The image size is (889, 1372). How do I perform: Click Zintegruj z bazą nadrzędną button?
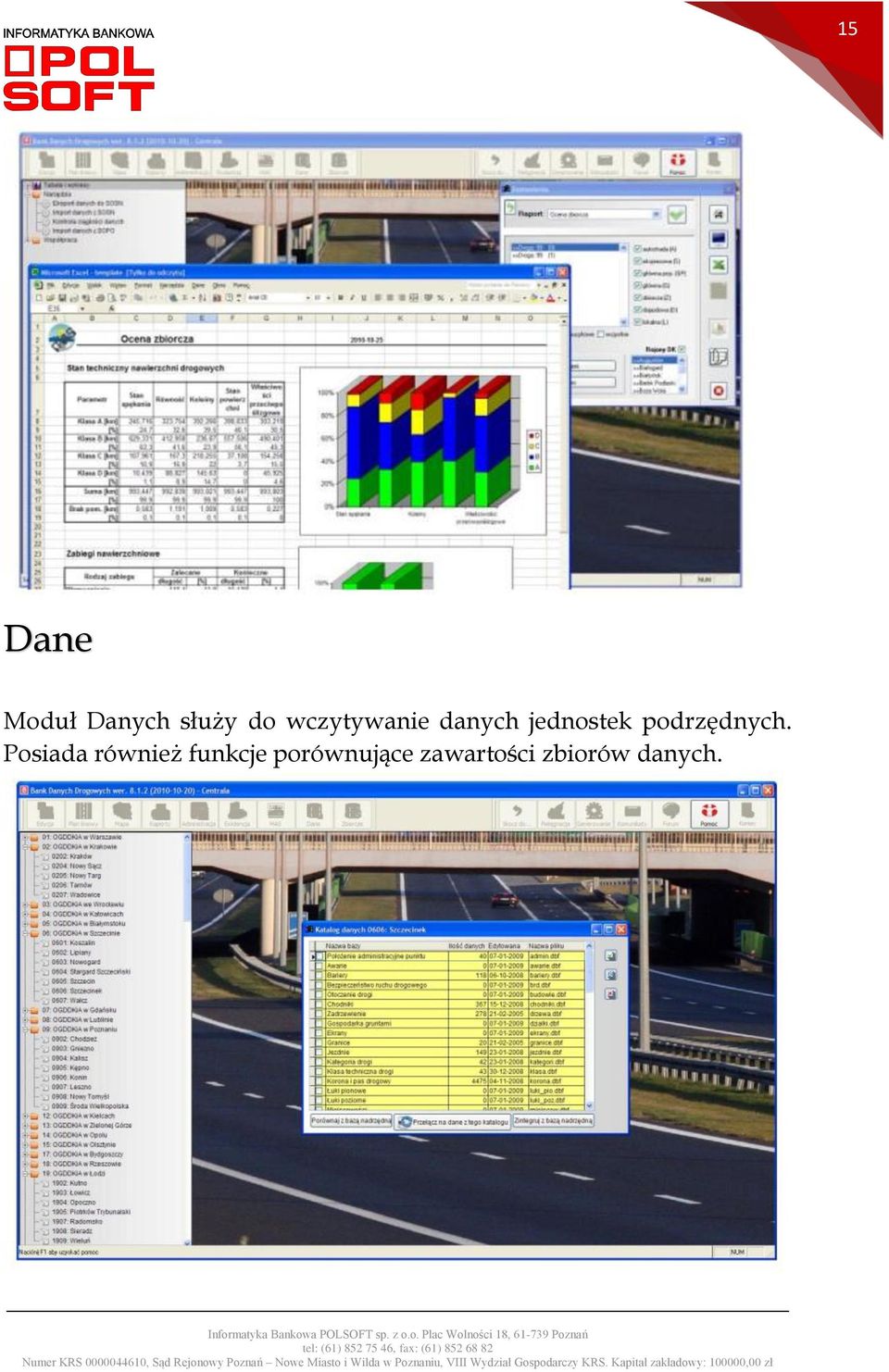(554, 1120)
